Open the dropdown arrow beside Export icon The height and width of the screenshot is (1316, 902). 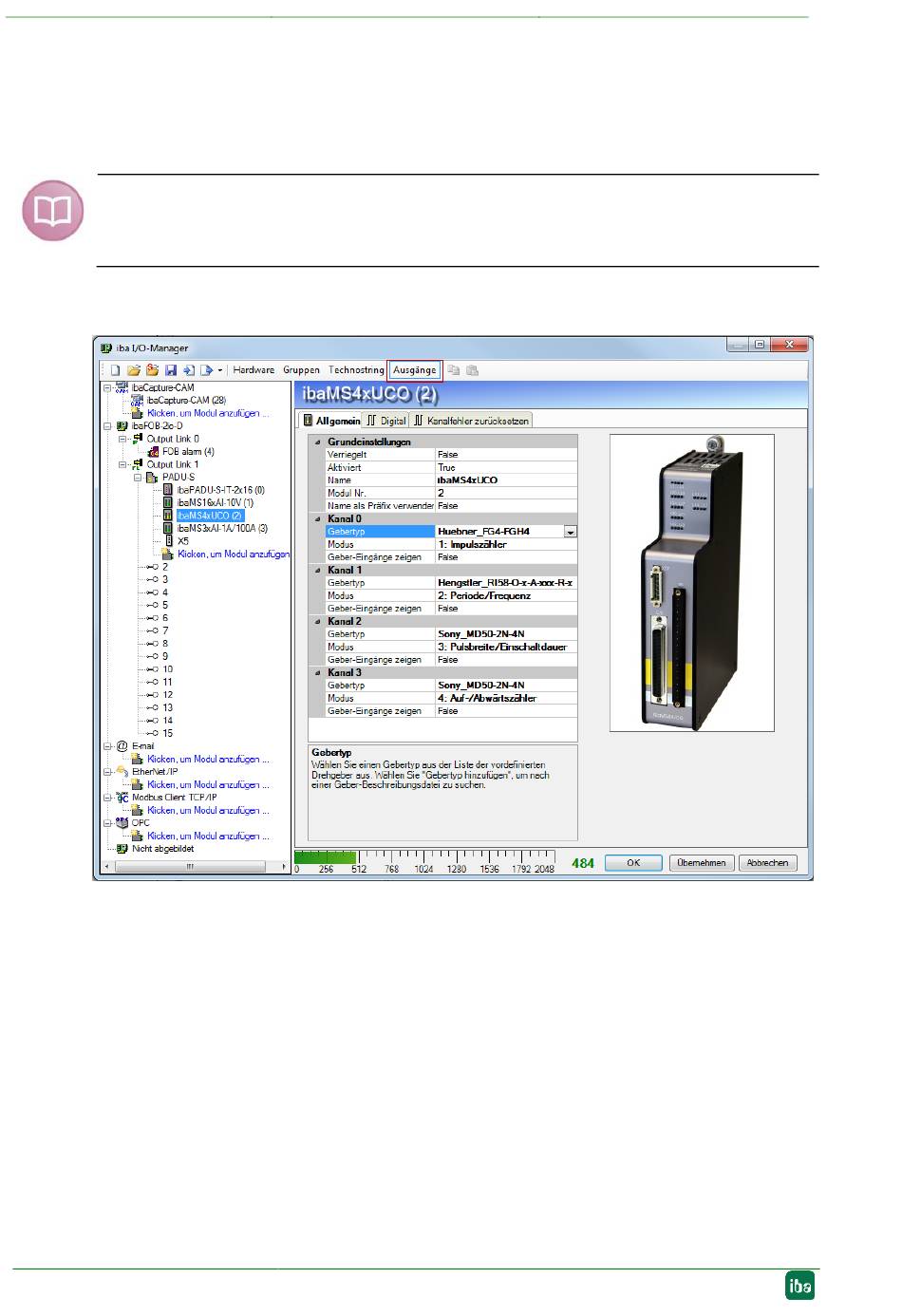[x=220, y=371]
